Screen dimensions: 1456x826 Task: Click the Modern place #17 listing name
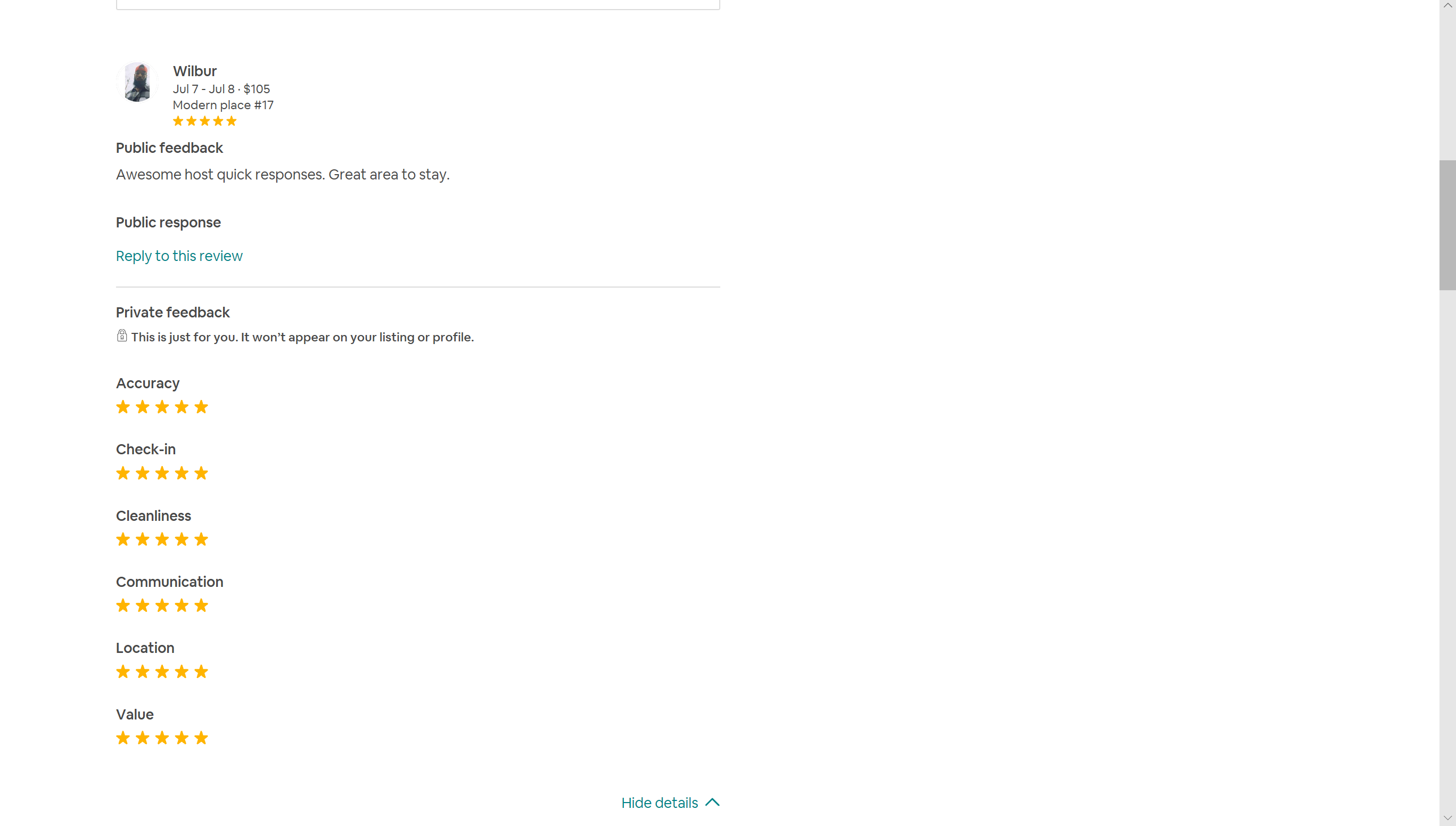(x=223, y=105)
